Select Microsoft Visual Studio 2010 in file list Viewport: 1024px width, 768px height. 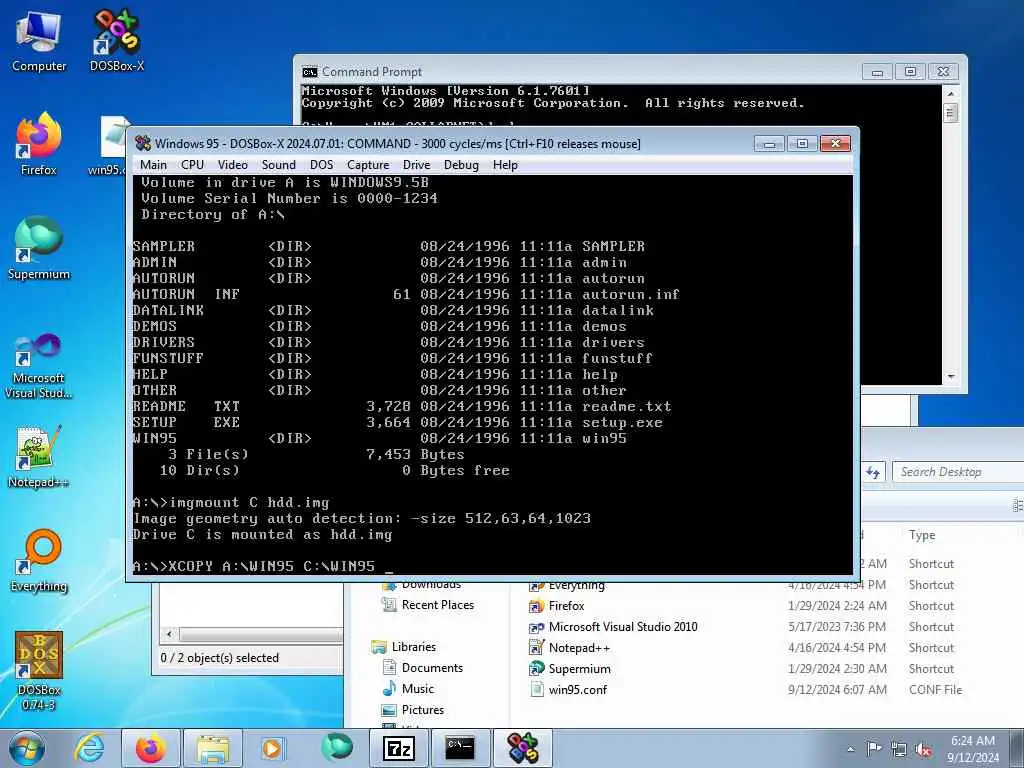pyautogui.click(x=613, y=626)
